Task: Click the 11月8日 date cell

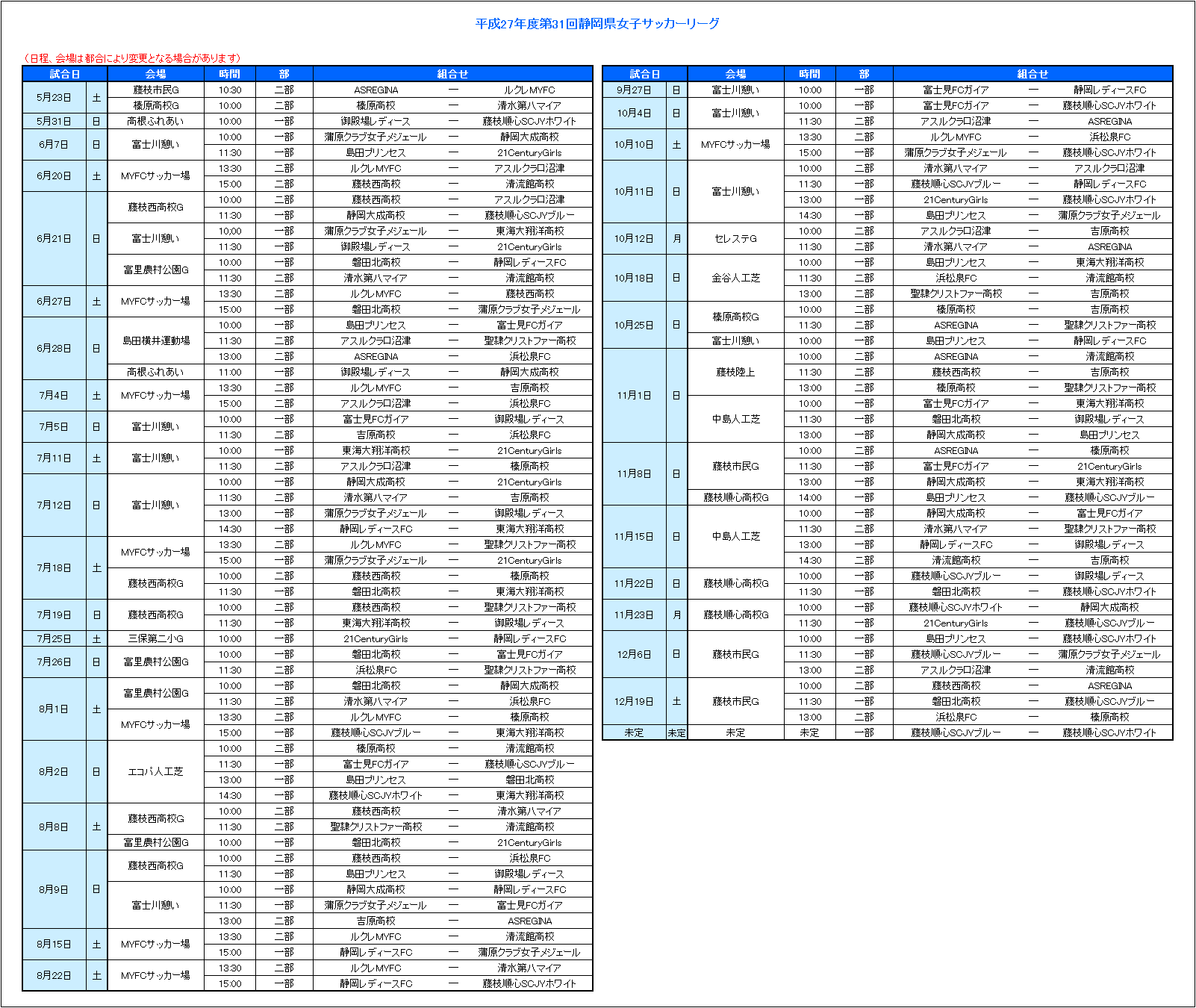Action: click(x=635, y=474)
